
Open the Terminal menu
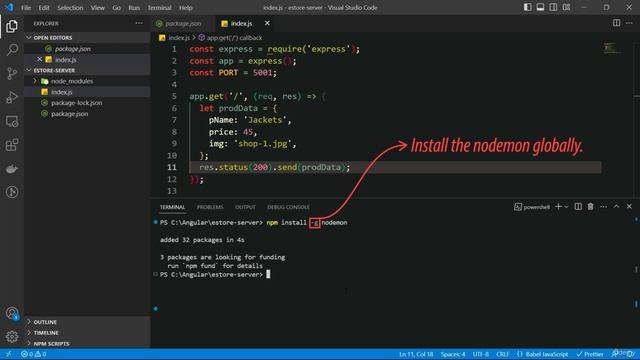click(x=159, y=8)
